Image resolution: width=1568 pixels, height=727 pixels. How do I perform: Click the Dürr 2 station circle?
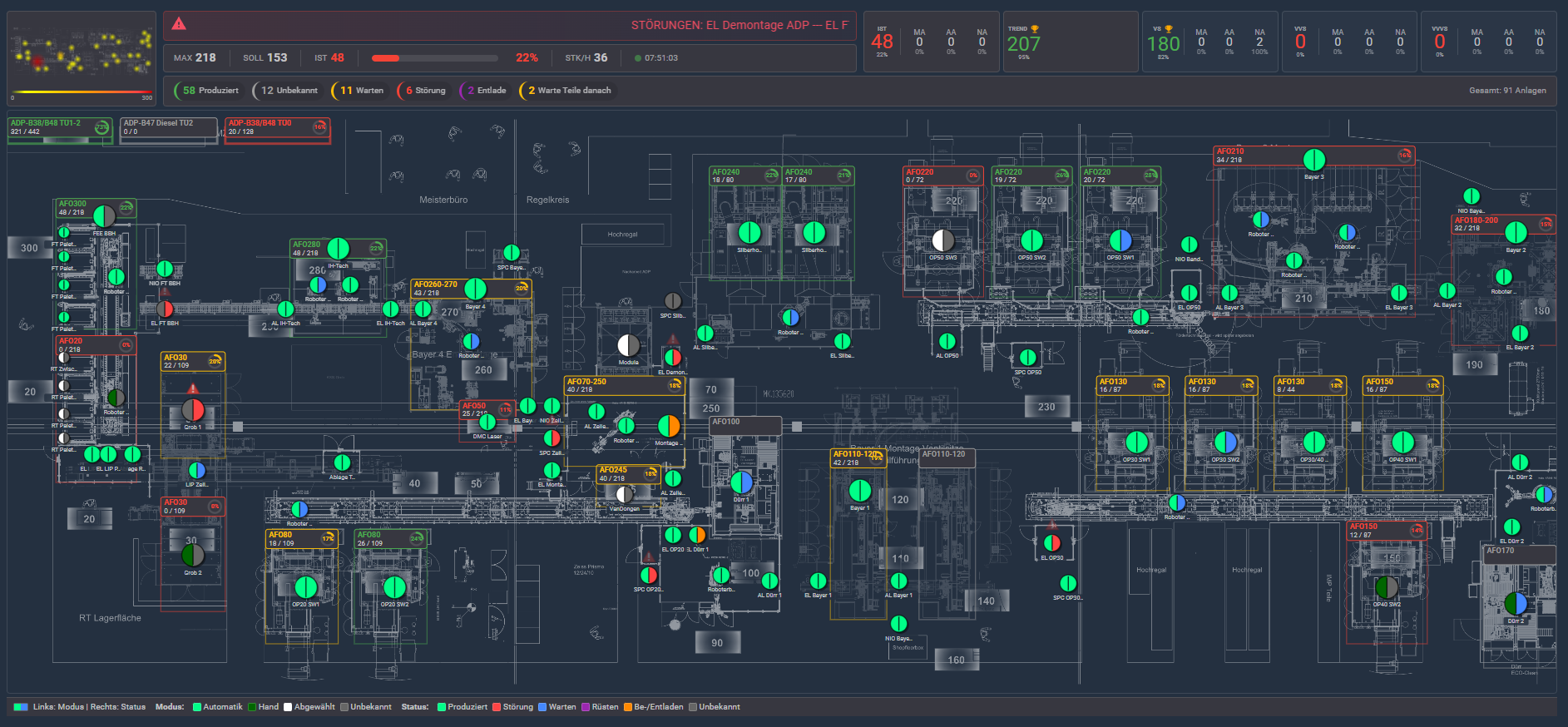[1516, 603]
